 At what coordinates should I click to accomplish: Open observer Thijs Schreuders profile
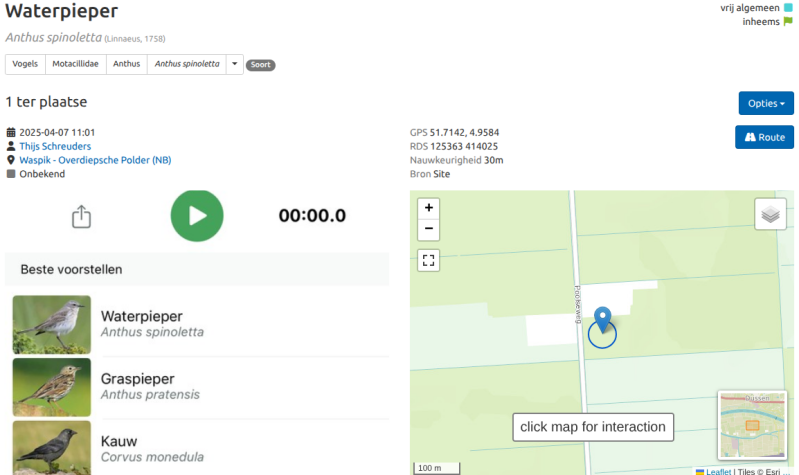point(55,146)
